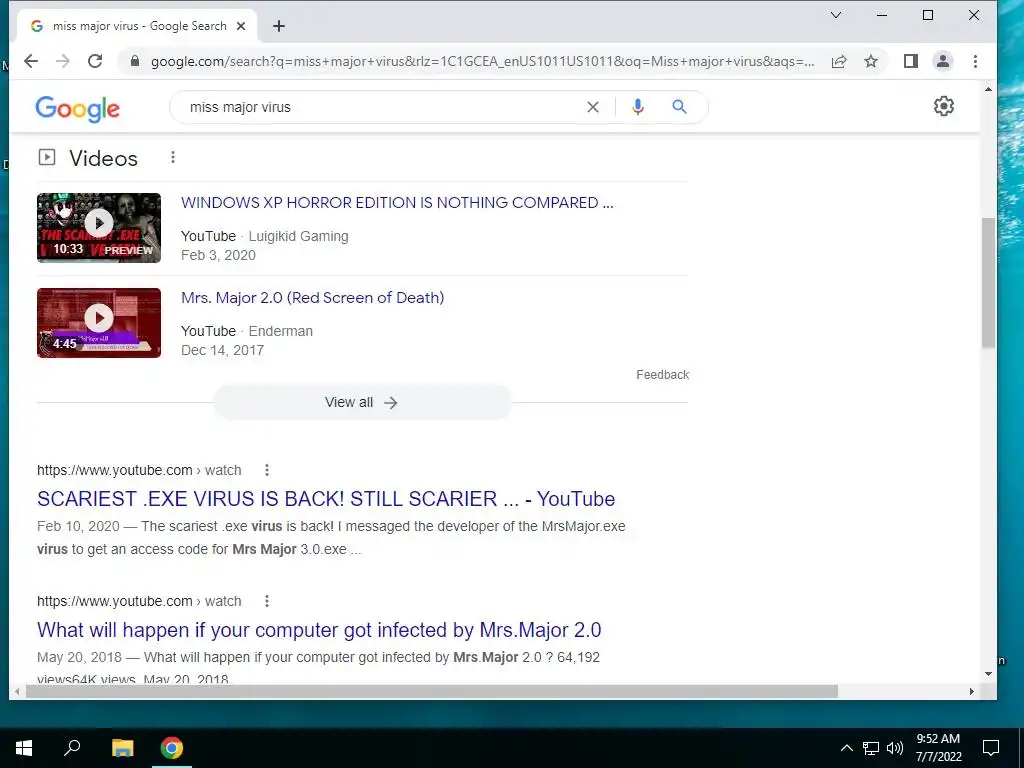Open options for Mrs.Major 2.0 infected result
The width and height of the screenshot is (1024, 768).
tap(267, 601)
